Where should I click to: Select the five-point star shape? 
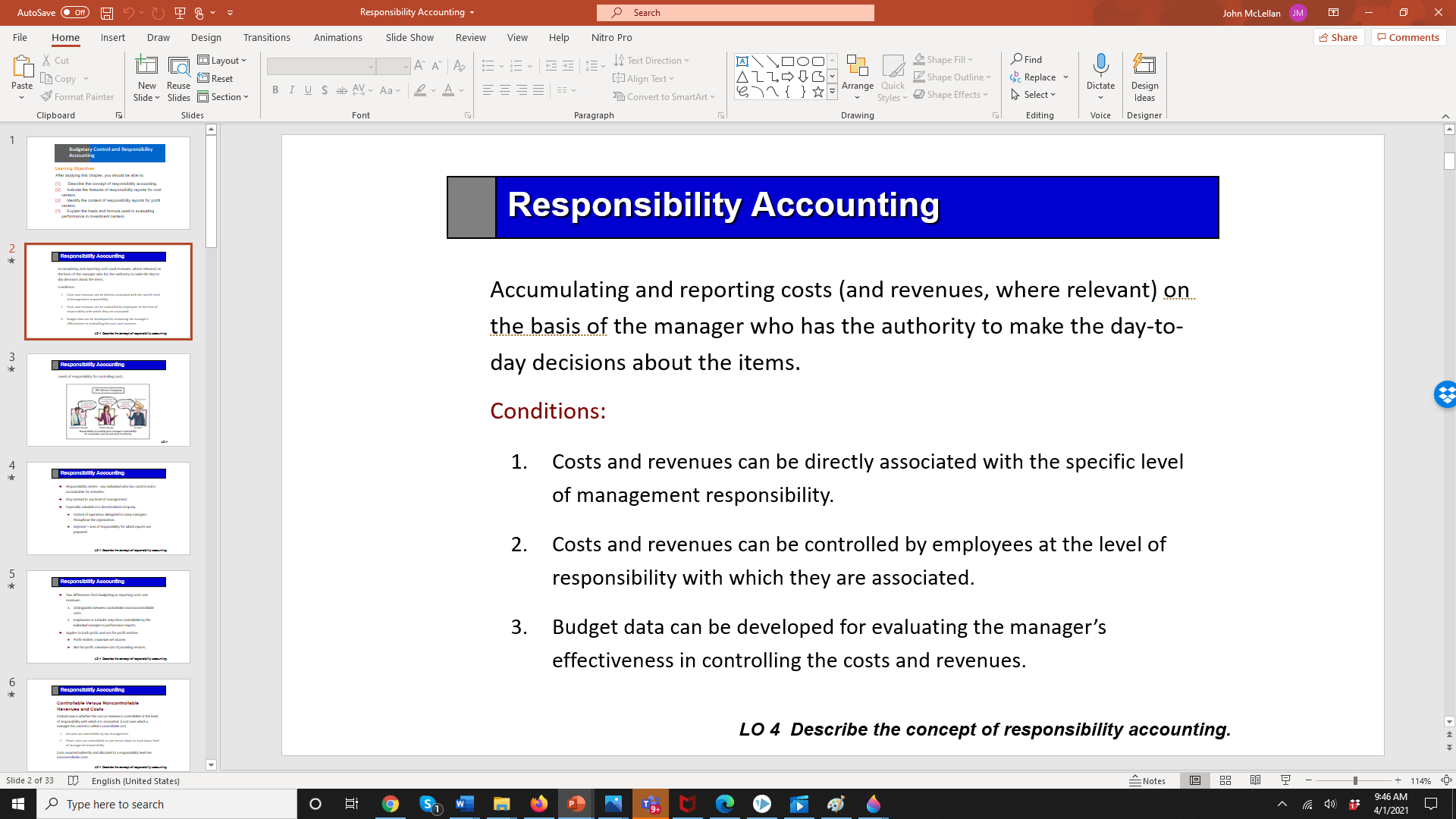pos(818,92)
